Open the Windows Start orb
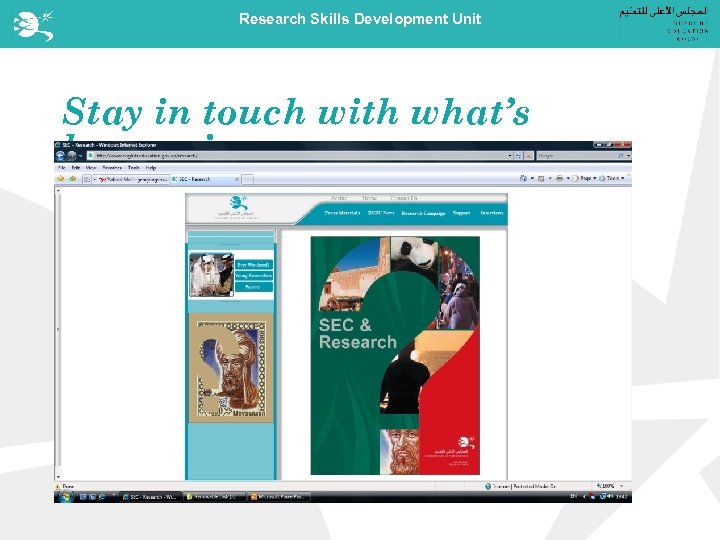The height and width of the screenshot is (540, 720). (65, 496)
